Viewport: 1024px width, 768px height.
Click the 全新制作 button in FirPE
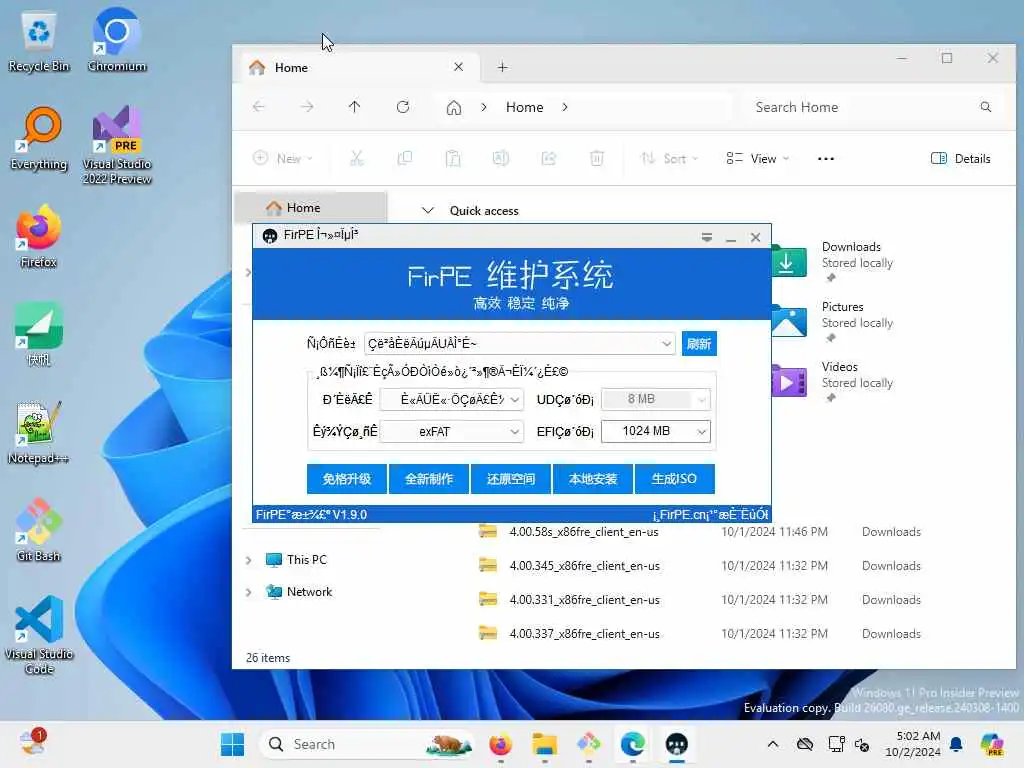429,479
